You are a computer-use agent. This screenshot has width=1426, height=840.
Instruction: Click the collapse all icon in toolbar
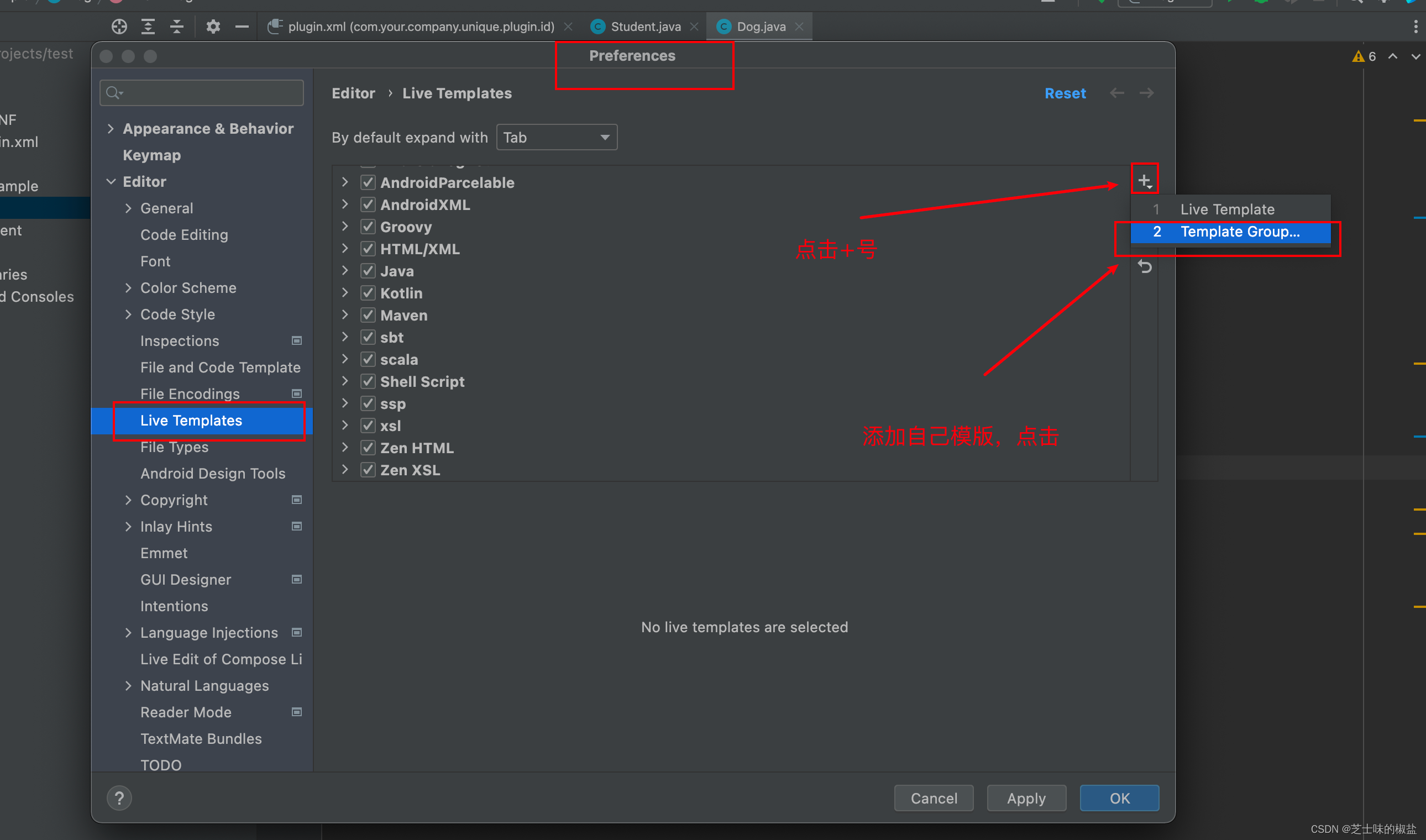(x=177, y=27)
